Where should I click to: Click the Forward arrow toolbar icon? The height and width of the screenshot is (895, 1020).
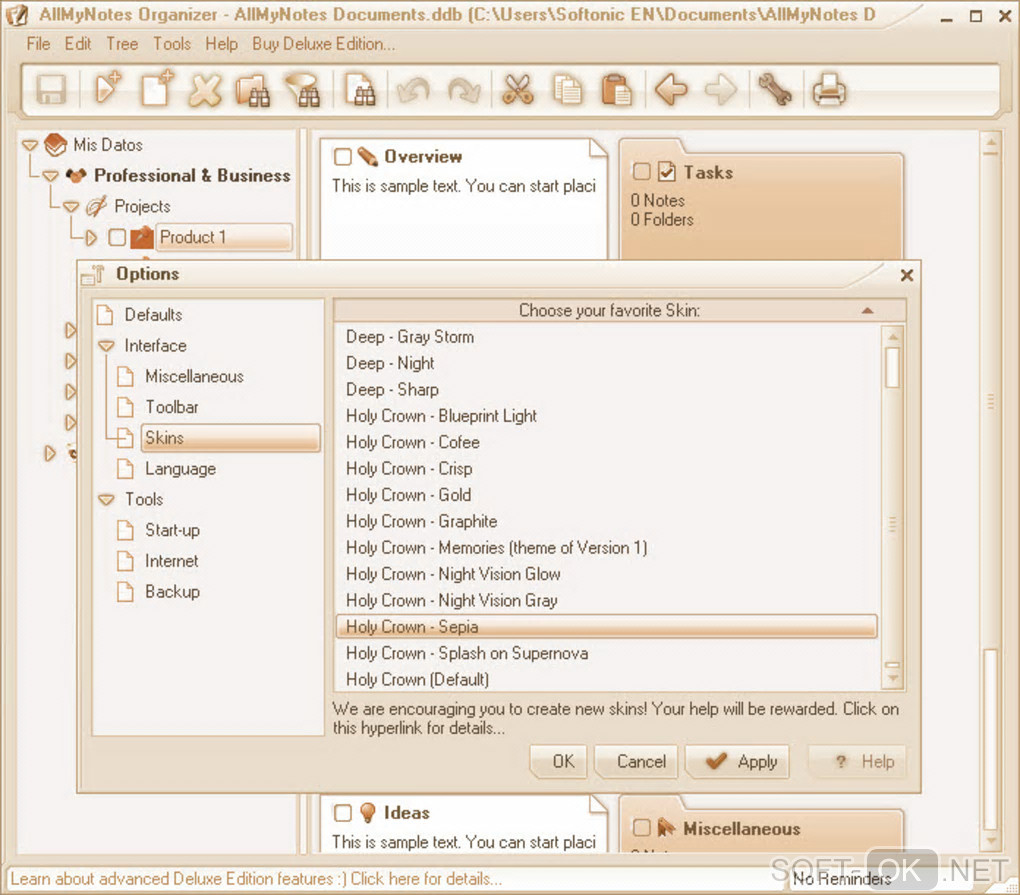721,90
